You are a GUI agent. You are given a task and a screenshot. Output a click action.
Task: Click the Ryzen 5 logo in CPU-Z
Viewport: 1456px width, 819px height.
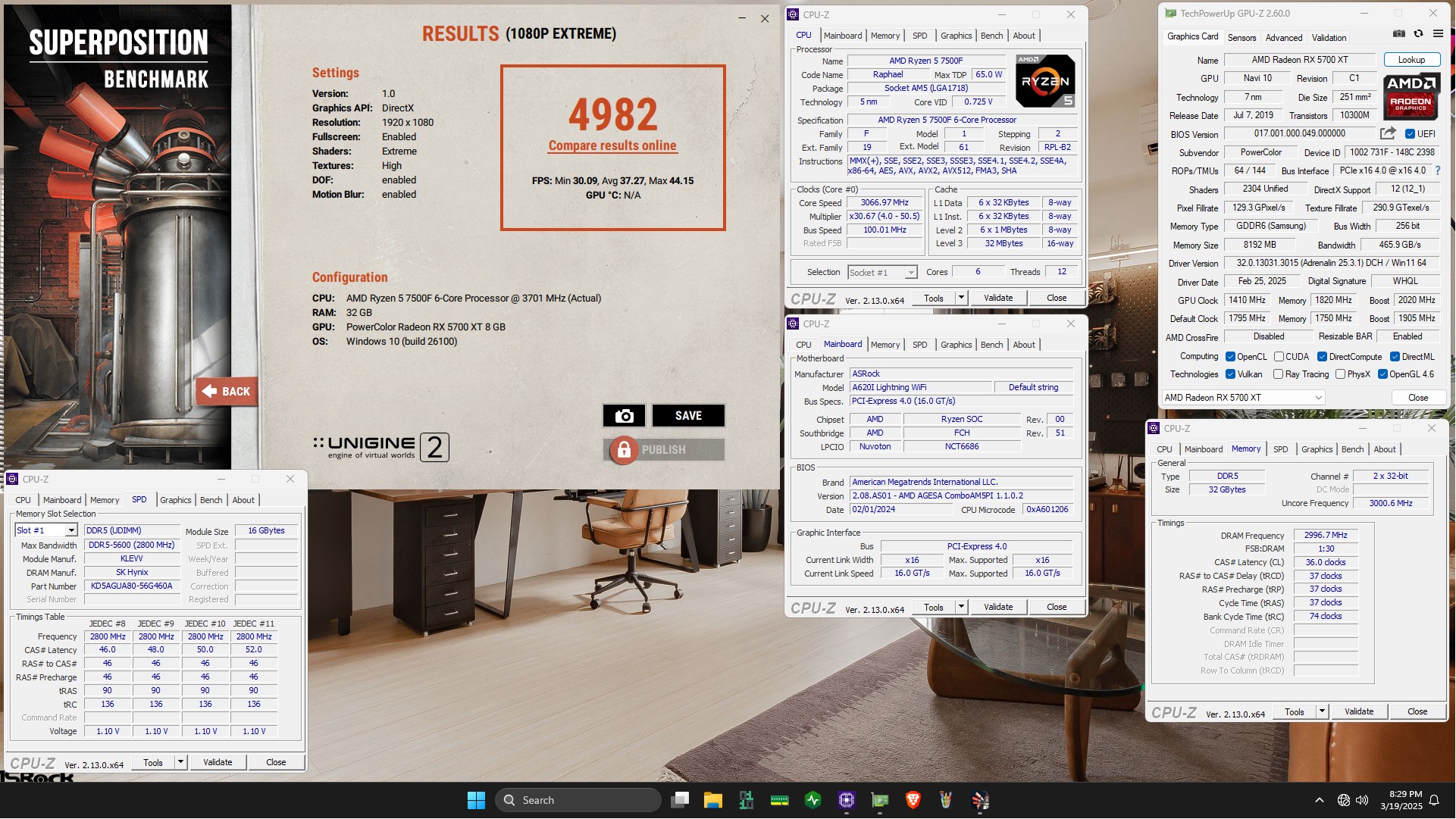[1045, 80]
